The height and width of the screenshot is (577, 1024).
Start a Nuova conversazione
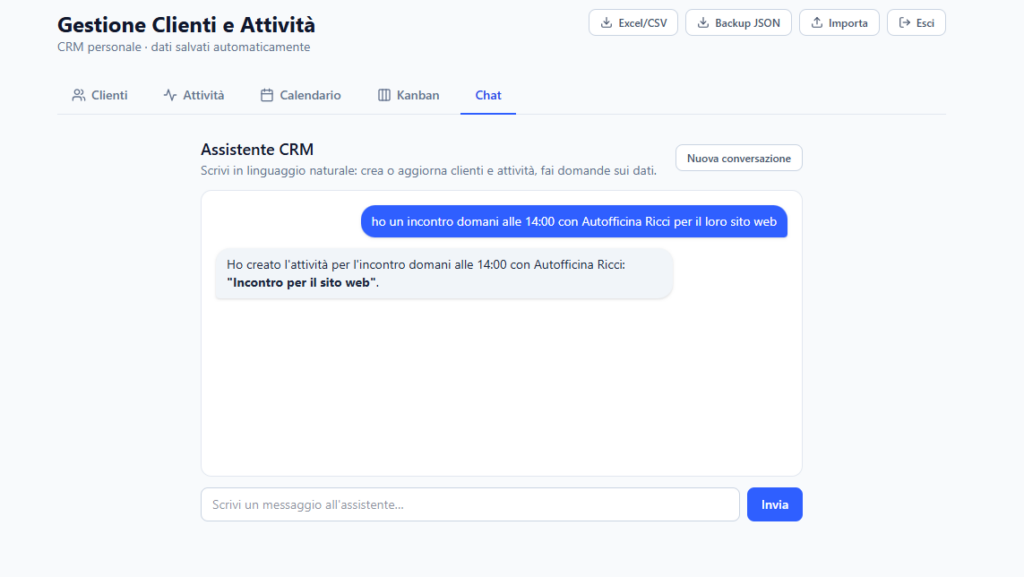pos(739,158)
